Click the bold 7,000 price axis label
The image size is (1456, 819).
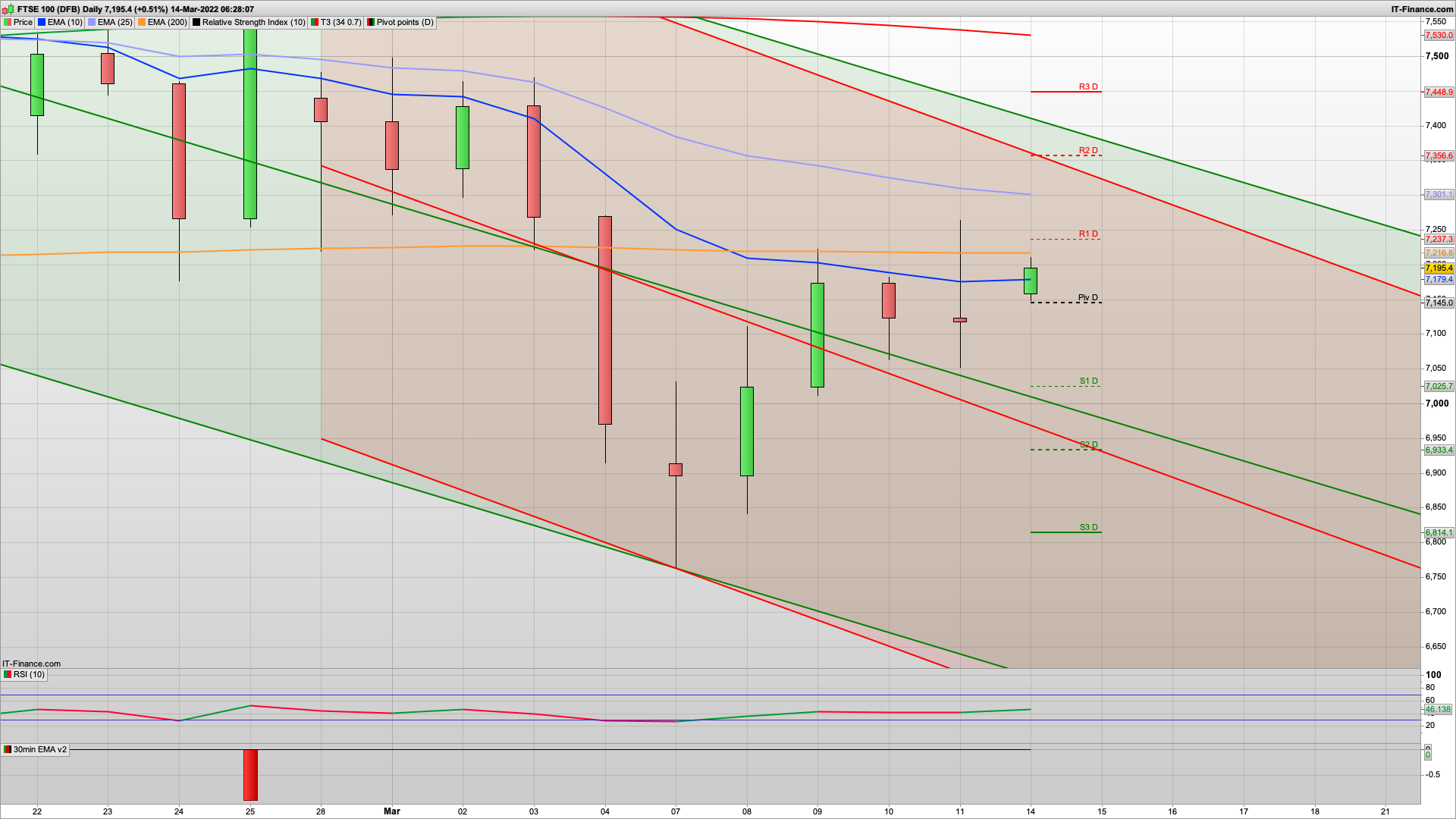1436,403
